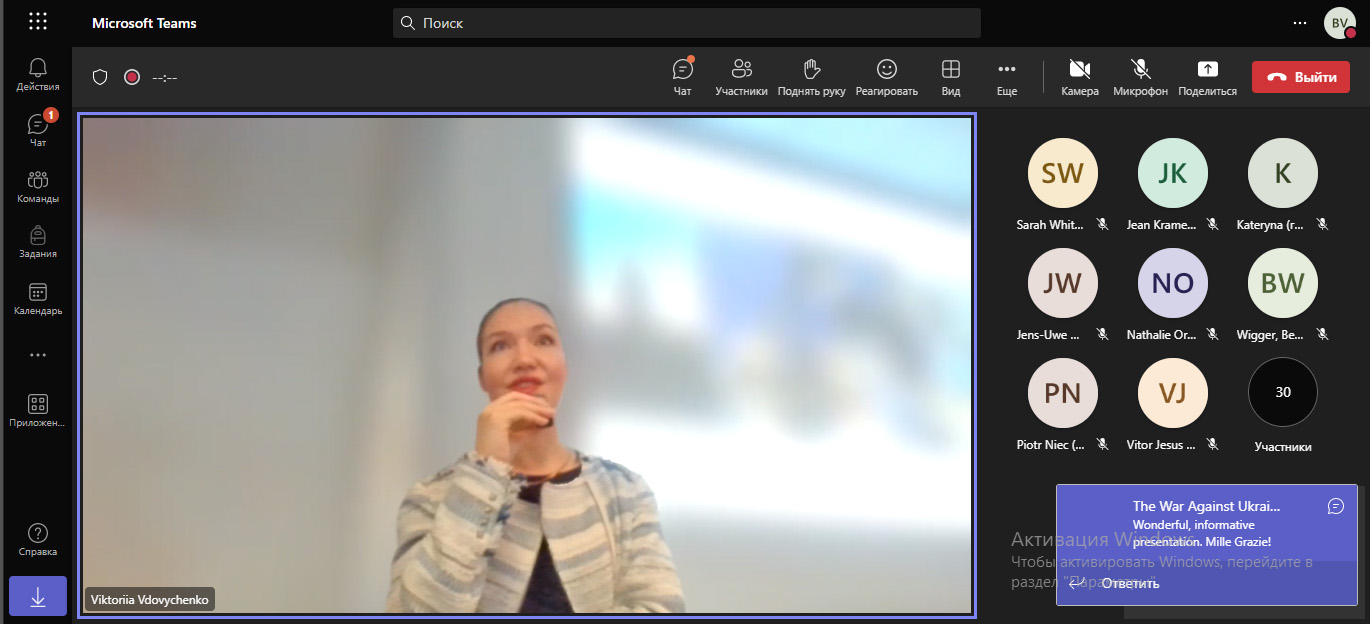1370x624 pixels.
Task: Open the BV profile avatar menu
Action: [x=1340, y=23]
